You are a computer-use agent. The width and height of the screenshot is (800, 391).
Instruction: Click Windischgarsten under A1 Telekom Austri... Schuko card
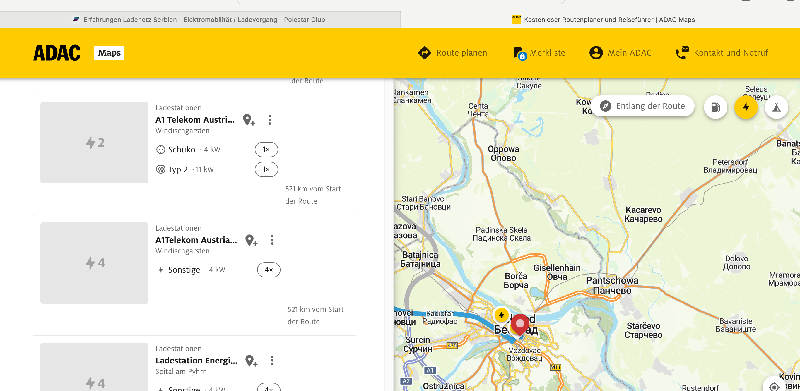pos(182,131)
